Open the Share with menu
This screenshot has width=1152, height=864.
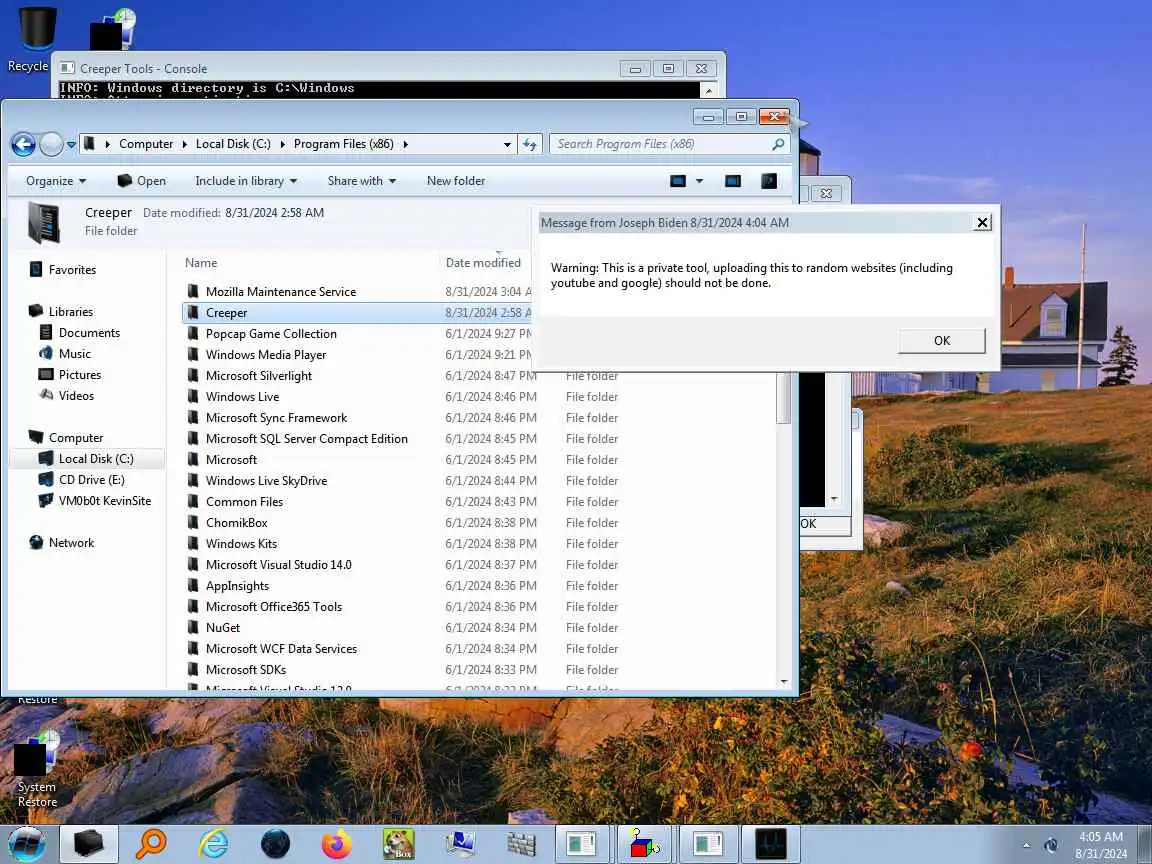coord(361,181)
